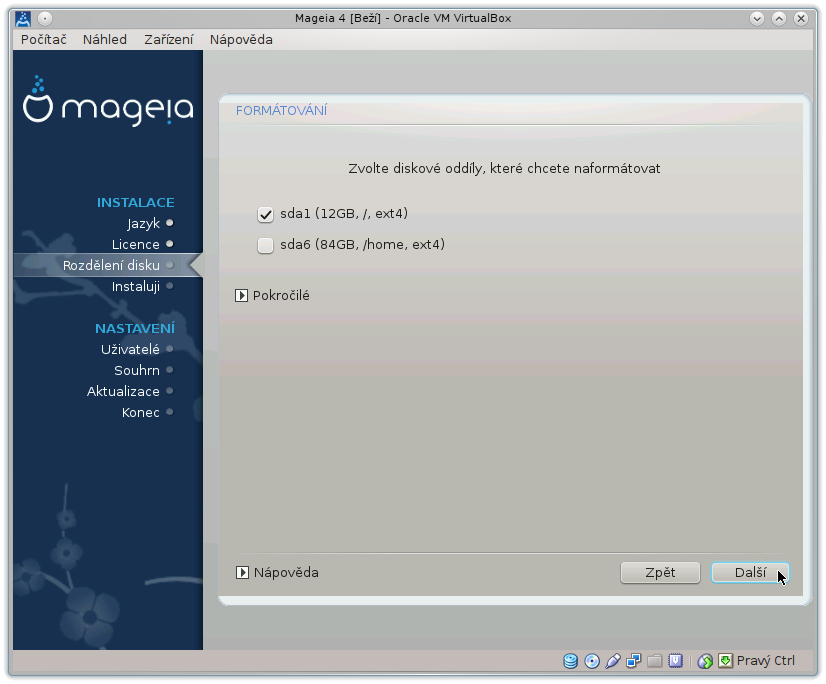Image resolution: width=826 pixels, height=684 pixels.
Task: Click the optical CD drive status icon
Action: point(592,661)
